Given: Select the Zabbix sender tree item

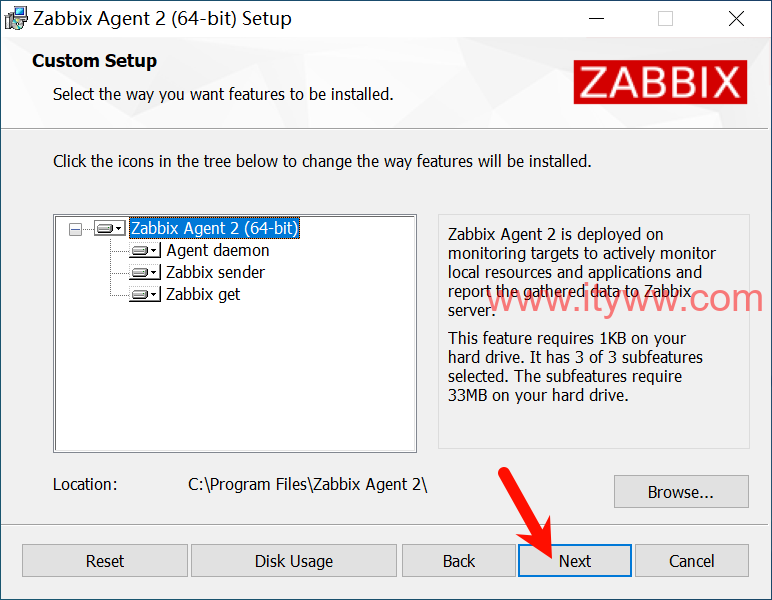Looking at the screenshot, I should click(215, 272).
